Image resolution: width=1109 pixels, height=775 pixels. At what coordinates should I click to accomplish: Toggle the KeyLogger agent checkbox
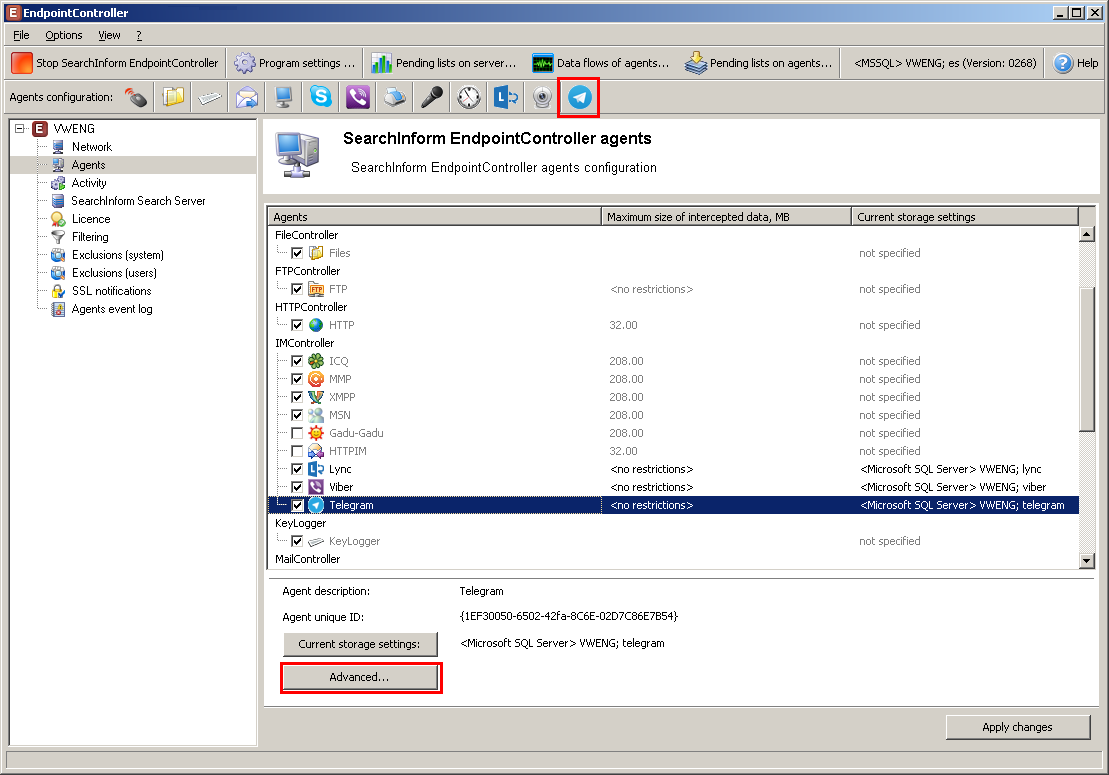297,542
